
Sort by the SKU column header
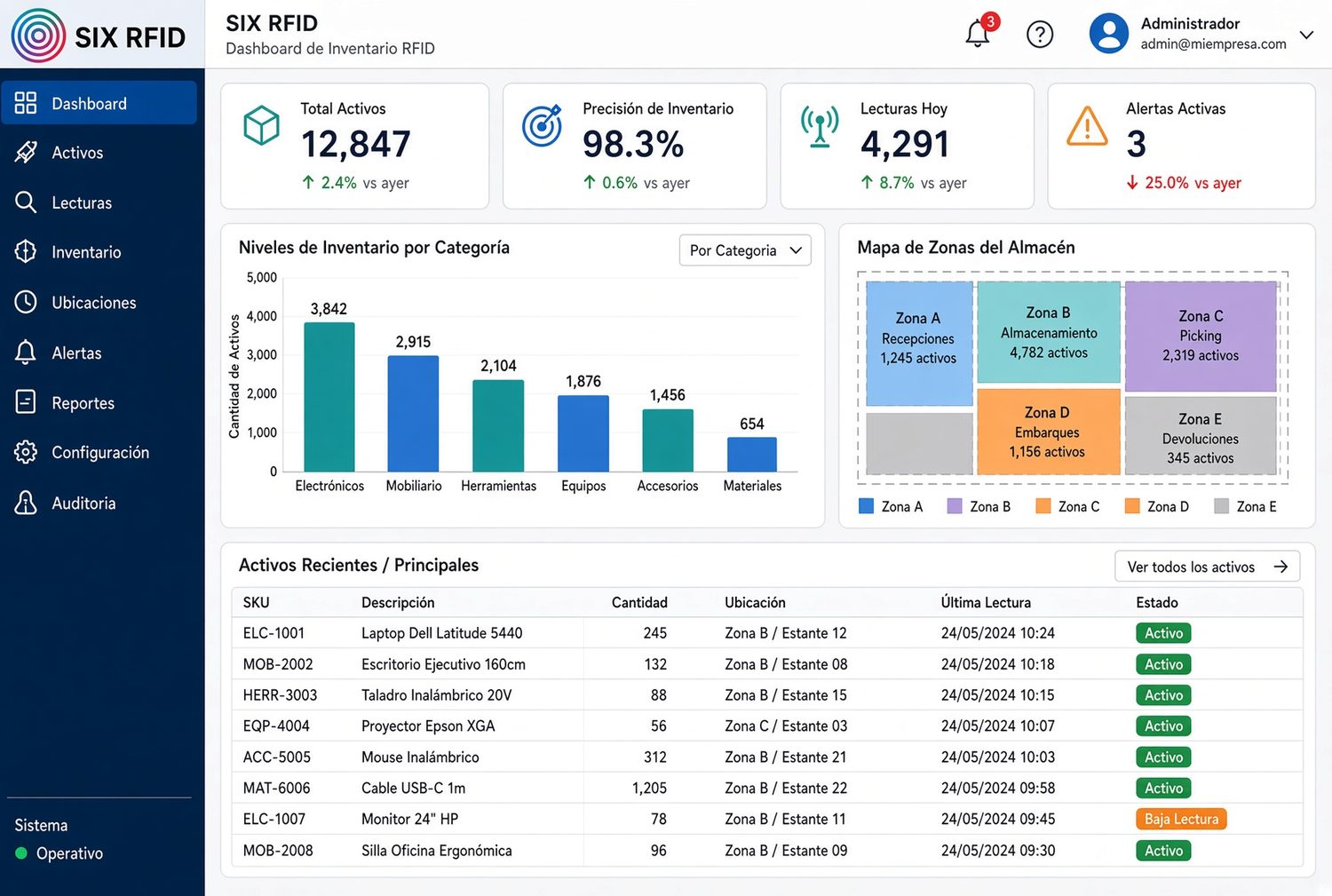click(256, 602)
